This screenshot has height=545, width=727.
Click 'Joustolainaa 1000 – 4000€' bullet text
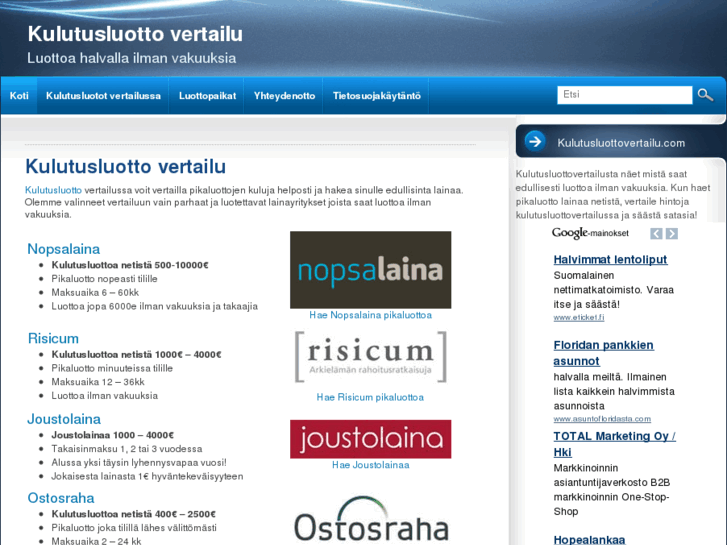113,435
